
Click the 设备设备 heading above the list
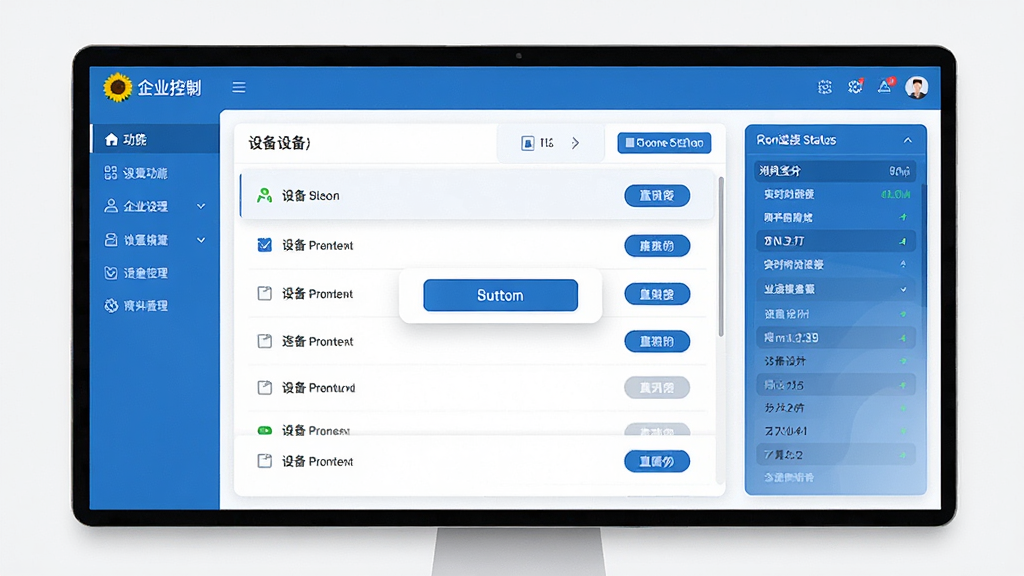click(280, 144)
